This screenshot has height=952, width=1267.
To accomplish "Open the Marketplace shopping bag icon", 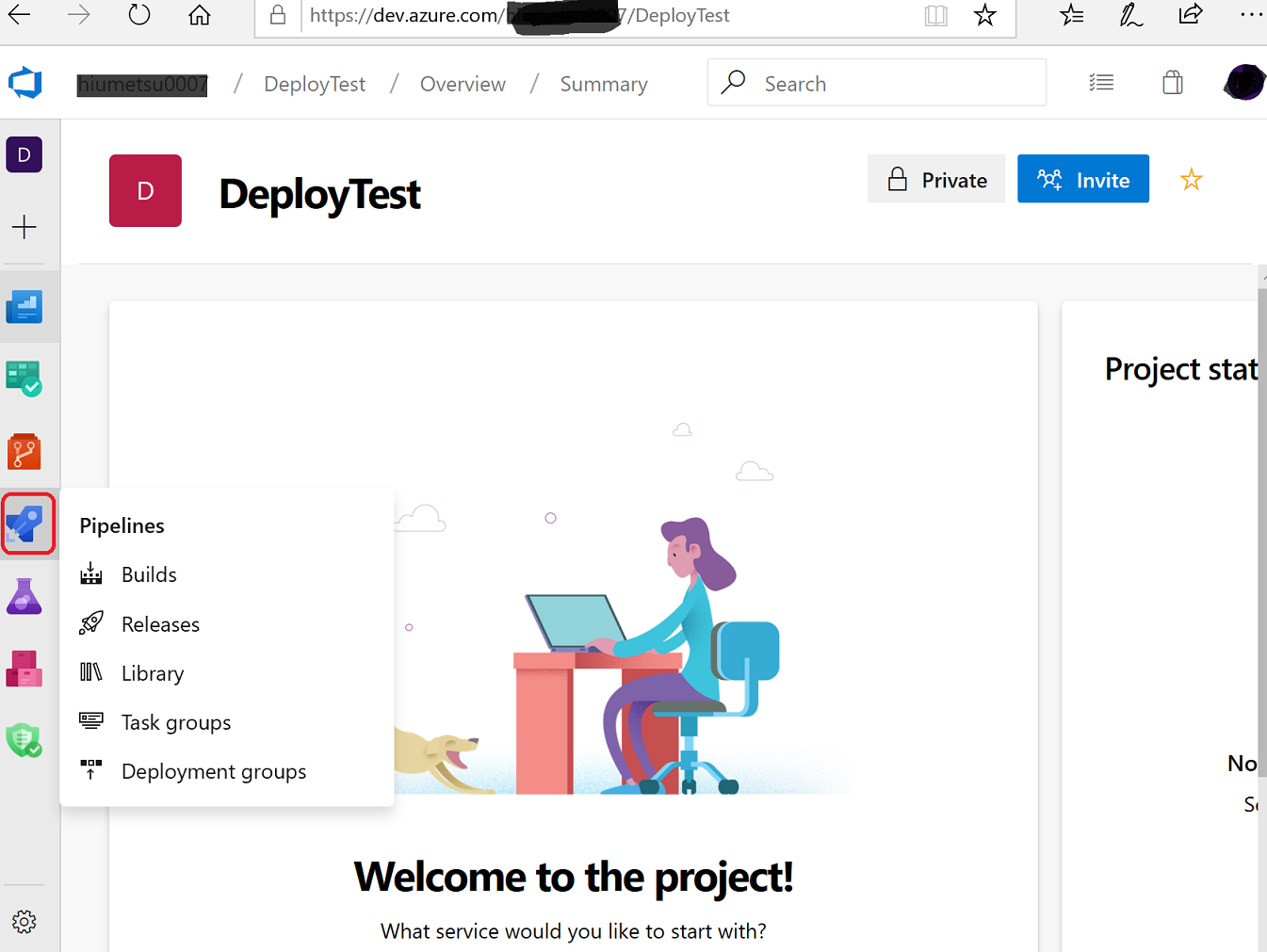I will tap(1172, 82).
